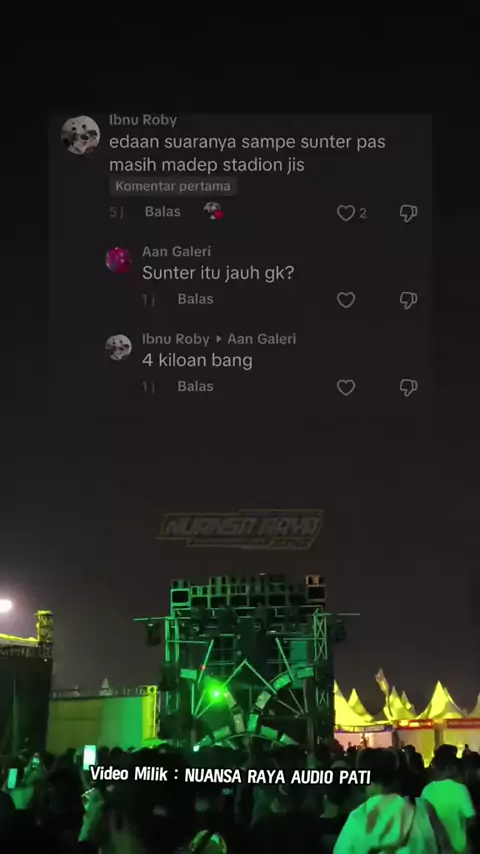
Task: Dislike Ibnu Roby's first comment
Action: click(x=408, y=213)
